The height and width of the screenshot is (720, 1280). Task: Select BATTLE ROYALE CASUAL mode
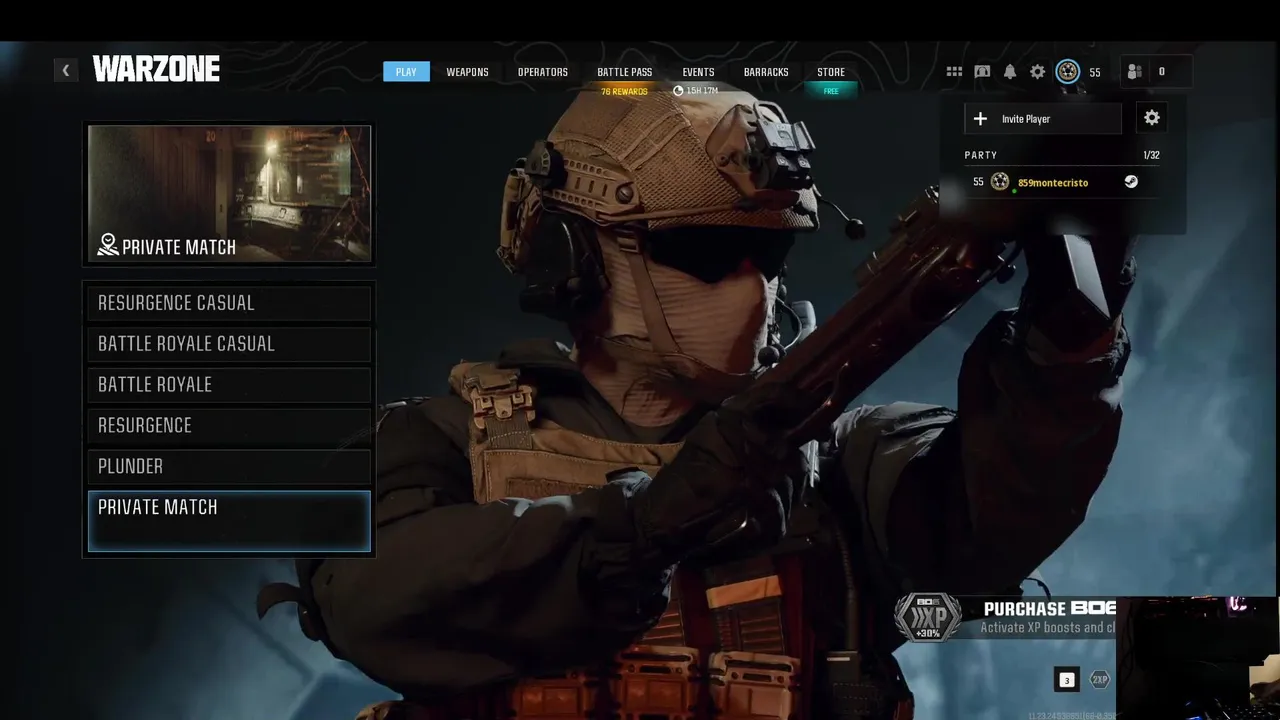tap(229, 344)
